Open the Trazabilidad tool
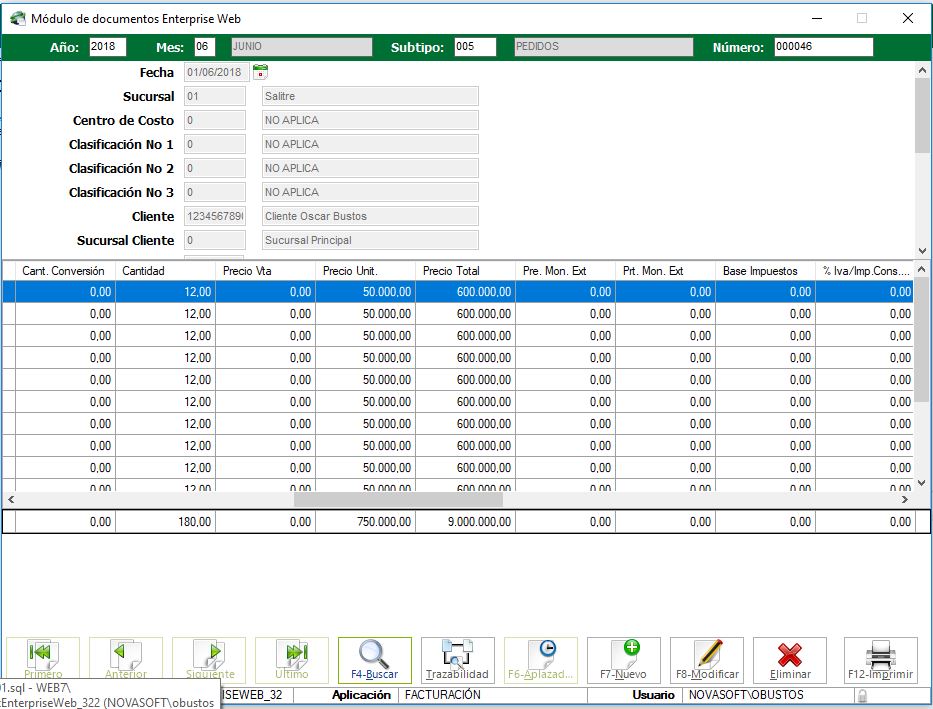 pyautogui.click(x=457, y=655)
